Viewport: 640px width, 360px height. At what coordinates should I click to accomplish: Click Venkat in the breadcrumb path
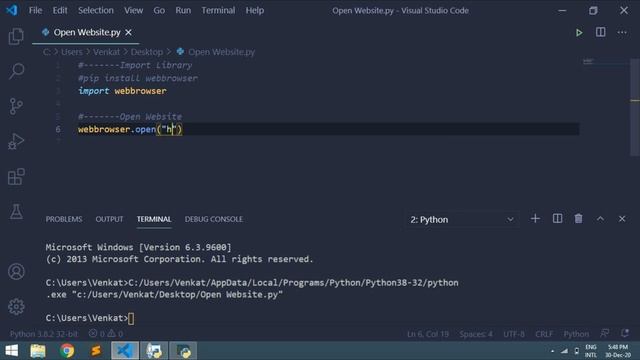(x=107, y=52)
